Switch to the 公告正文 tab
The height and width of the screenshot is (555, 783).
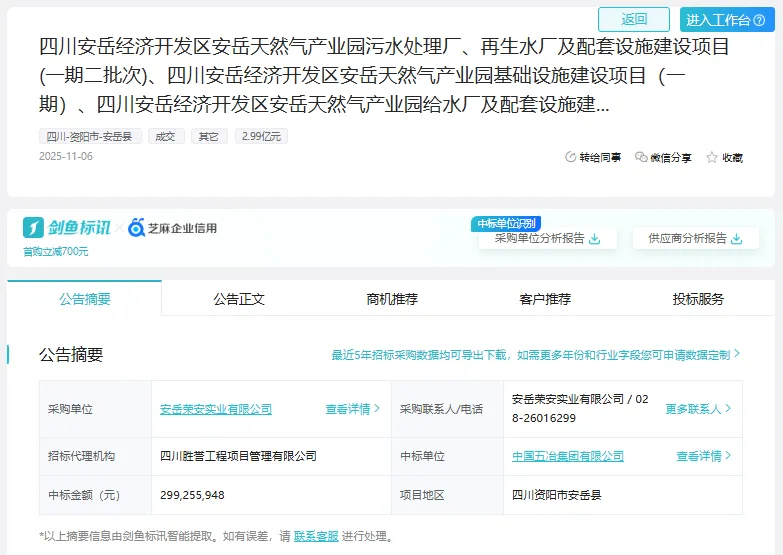[x=239, y=299]
